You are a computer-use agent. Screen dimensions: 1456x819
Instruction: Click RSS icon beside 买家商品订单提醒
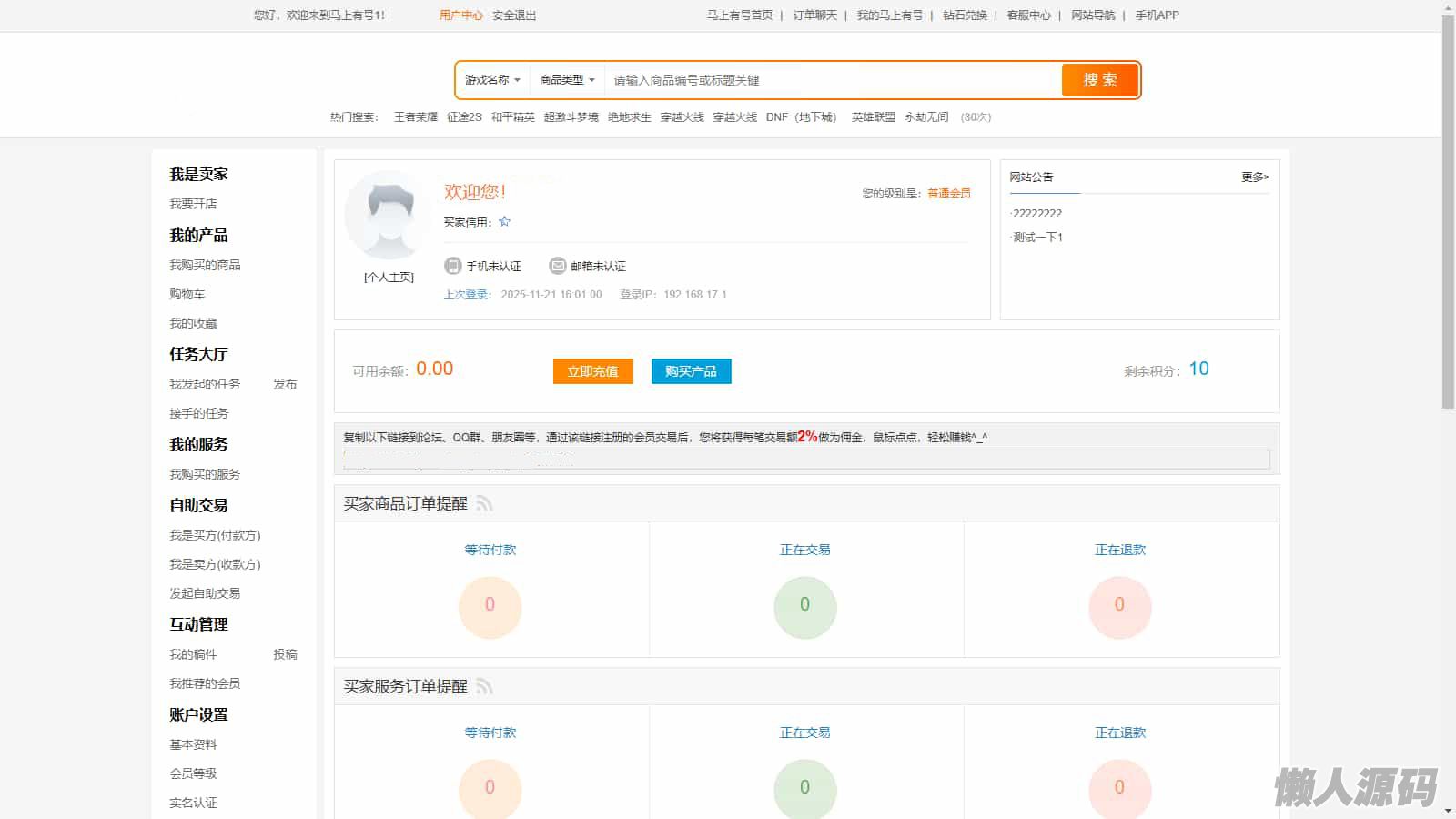pyautogui.click(x=484, y=504)
